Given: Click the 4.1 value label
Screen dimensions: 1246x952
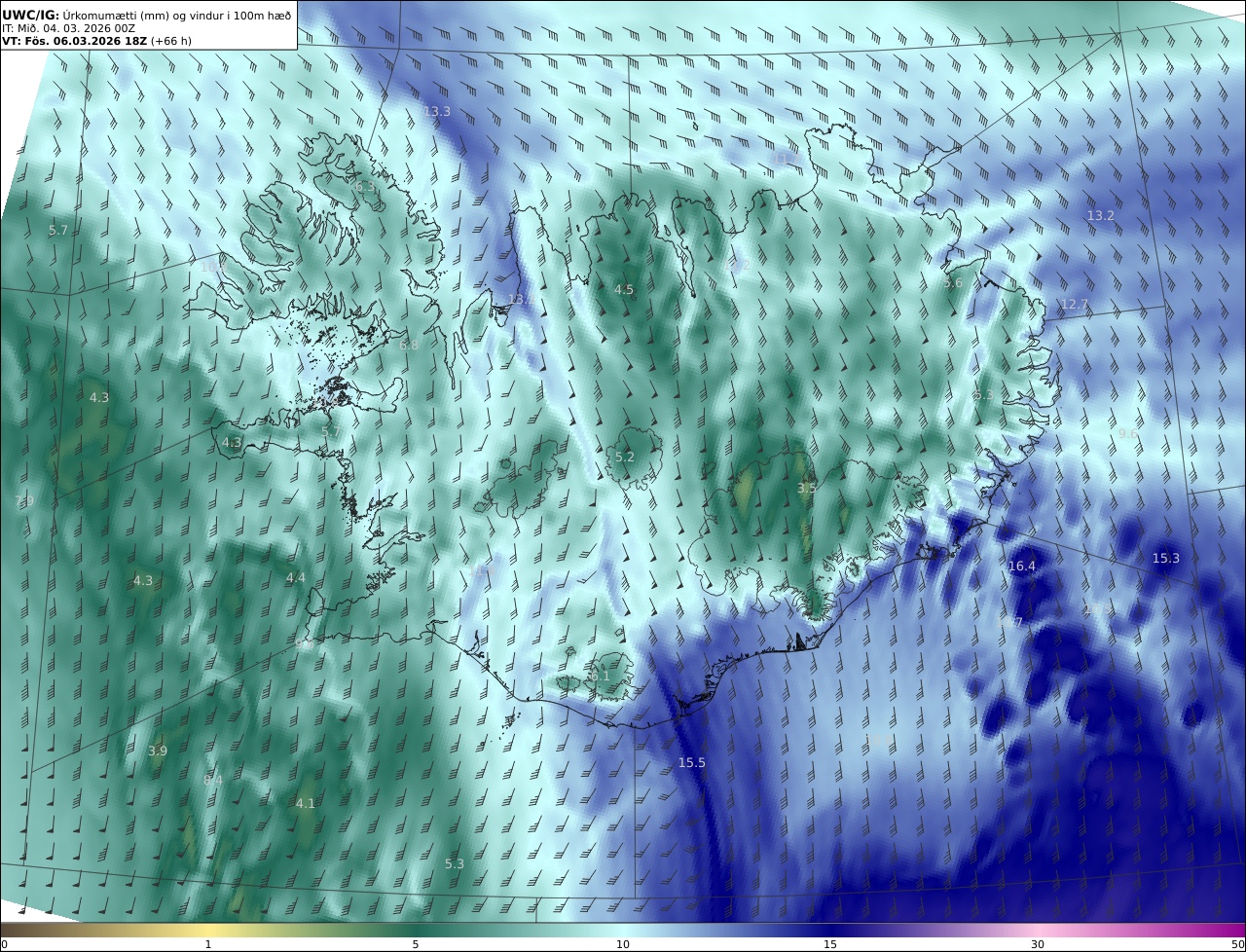Looking at the screenshot, I should point(306,804).
